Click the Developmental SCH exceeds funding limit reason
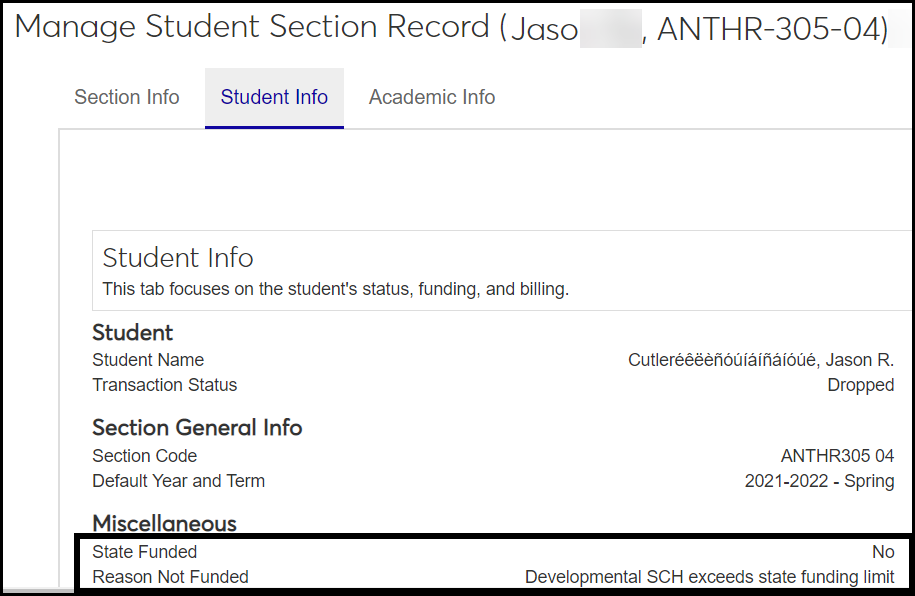Screen dimensions: 915x596 (x=709, y=577)
